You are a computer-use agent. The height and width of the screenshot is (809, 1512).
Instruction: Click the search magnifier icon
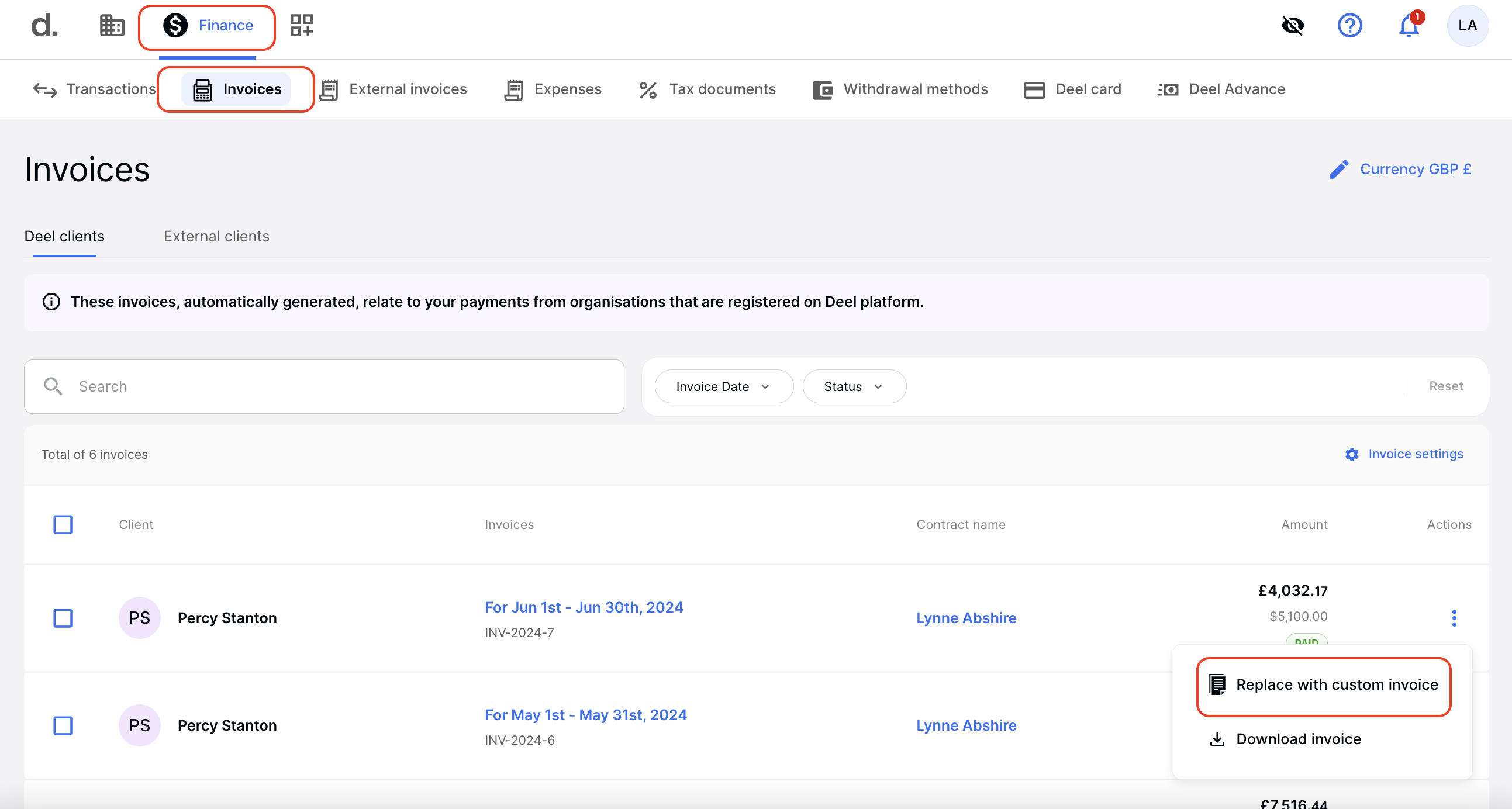[x=53, y=386]
